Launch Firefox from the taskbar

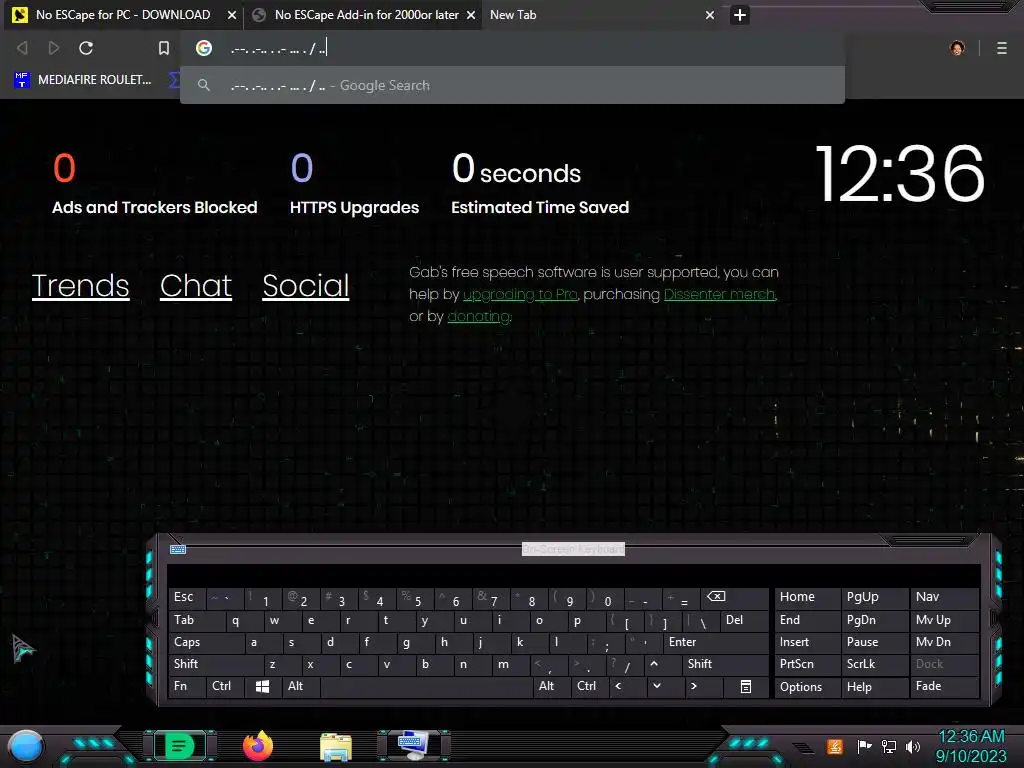click(x=258, y=746)
